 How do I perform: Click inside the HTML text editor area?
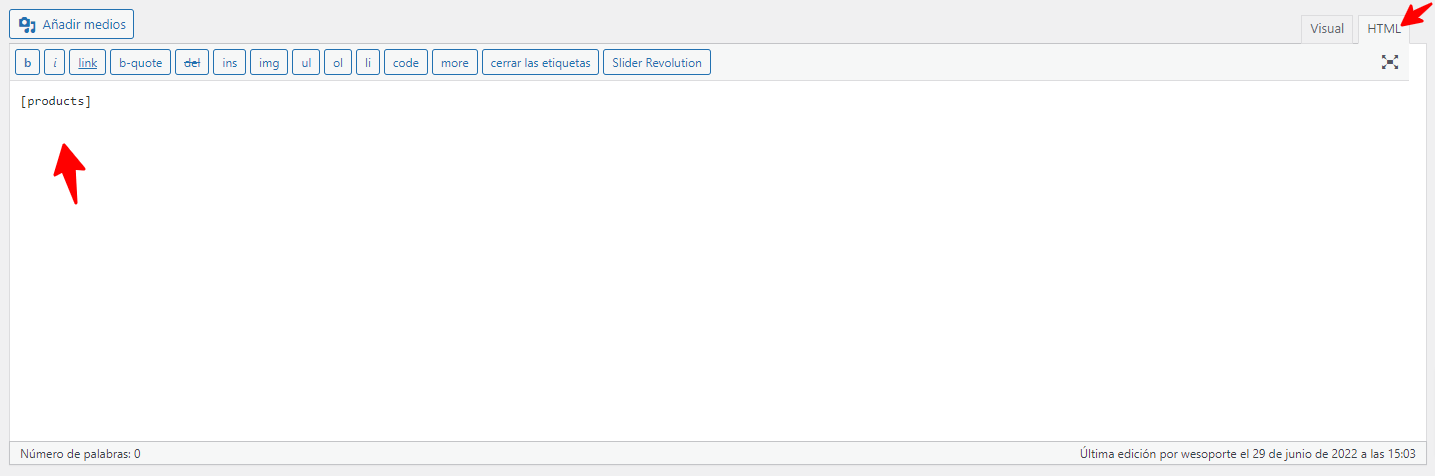(x=717, y=260)
